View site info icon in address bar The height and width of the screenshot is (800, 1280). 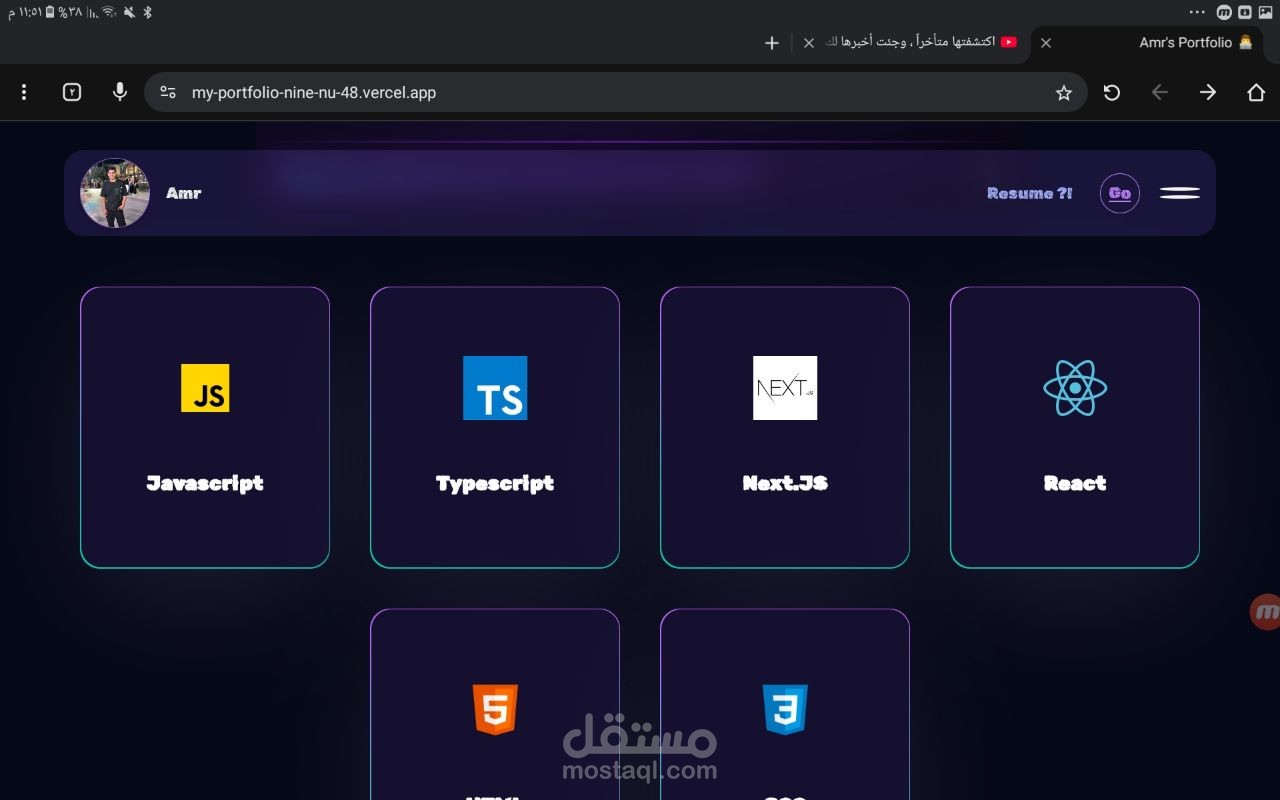[x=168, y=92]
